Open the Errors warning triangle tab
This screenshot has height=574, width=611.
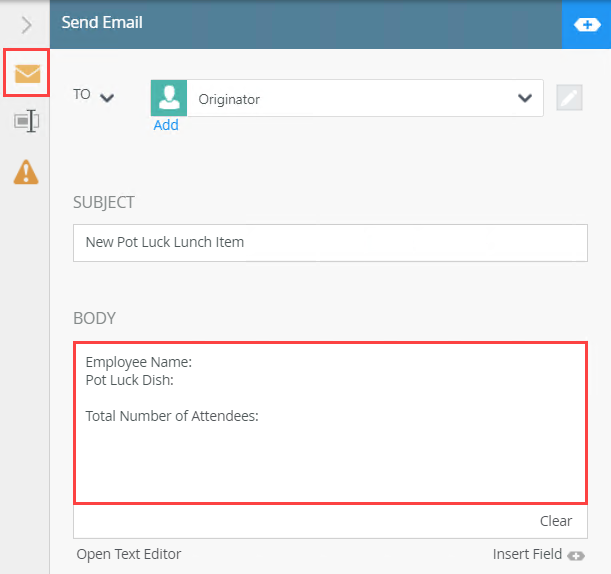coord(27,172)
